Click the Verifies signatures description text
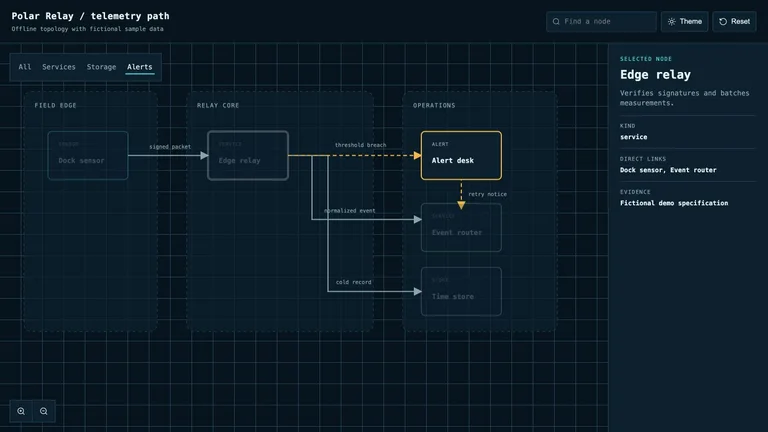This screenshot has height=432, width=768. click(684, 98)
